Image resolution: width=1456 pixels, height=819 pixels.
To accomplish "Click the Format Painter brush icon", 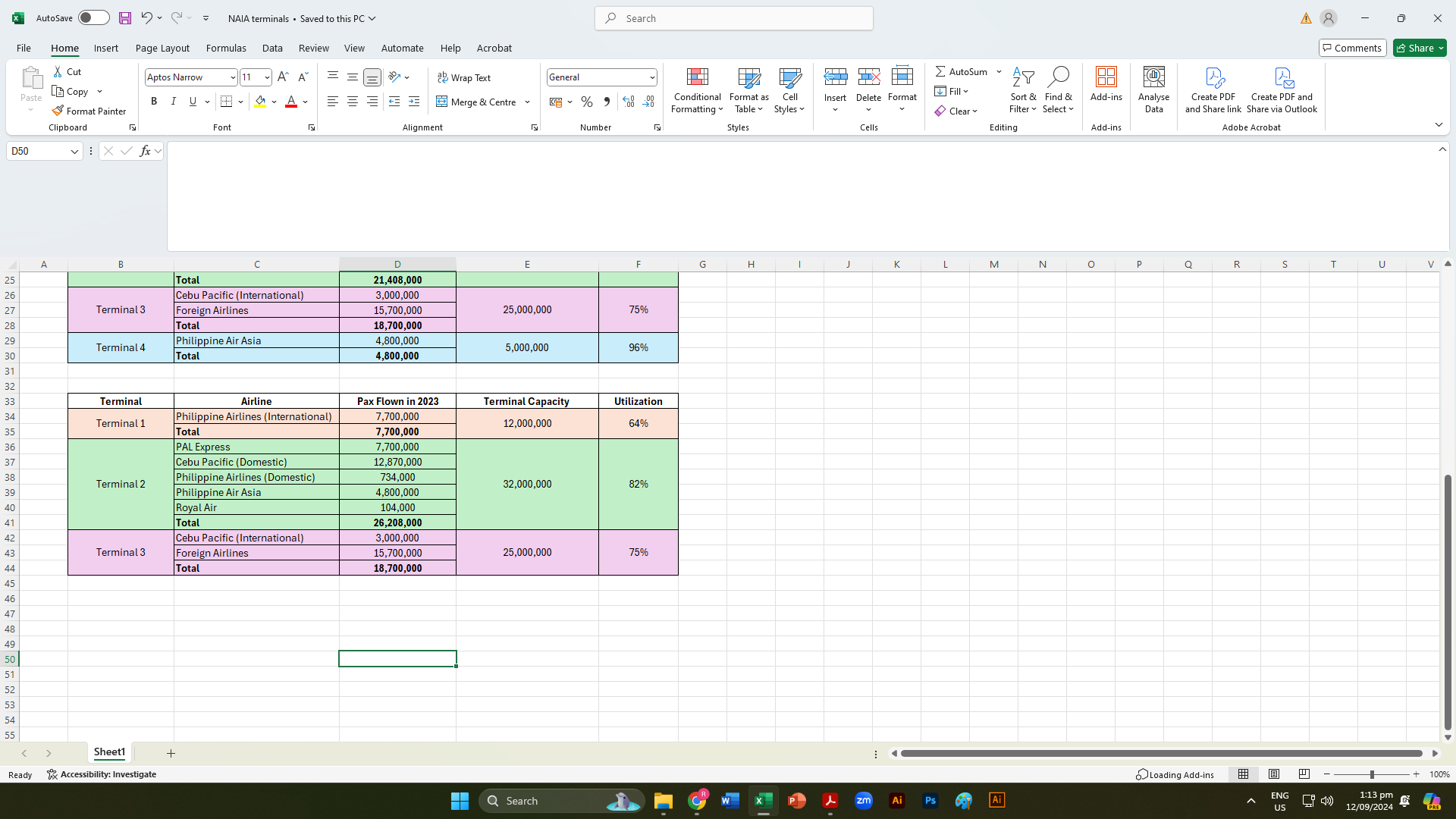I will (x=58, y=111).
